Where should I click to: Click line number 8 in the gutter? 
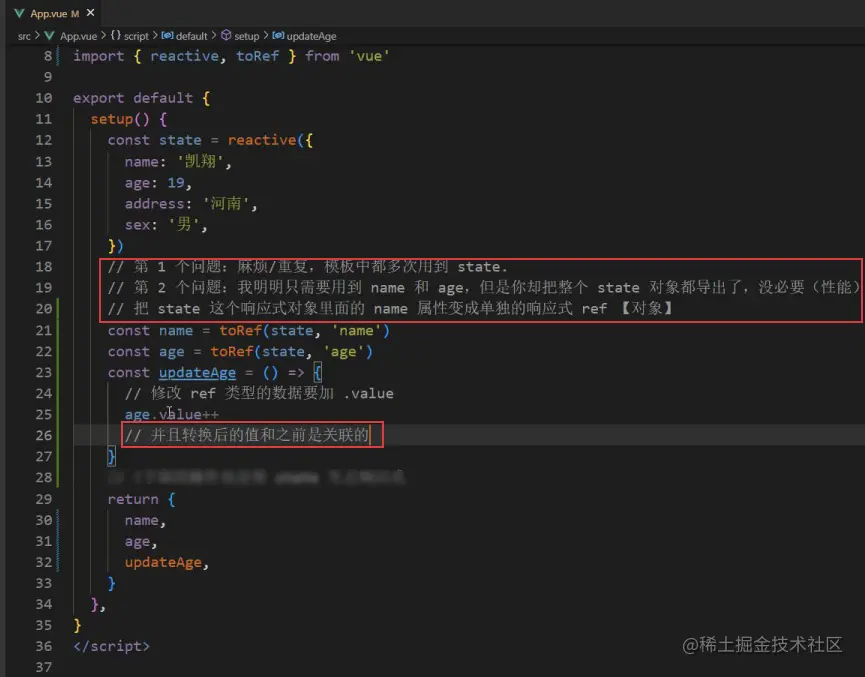(x=48, y=56)
